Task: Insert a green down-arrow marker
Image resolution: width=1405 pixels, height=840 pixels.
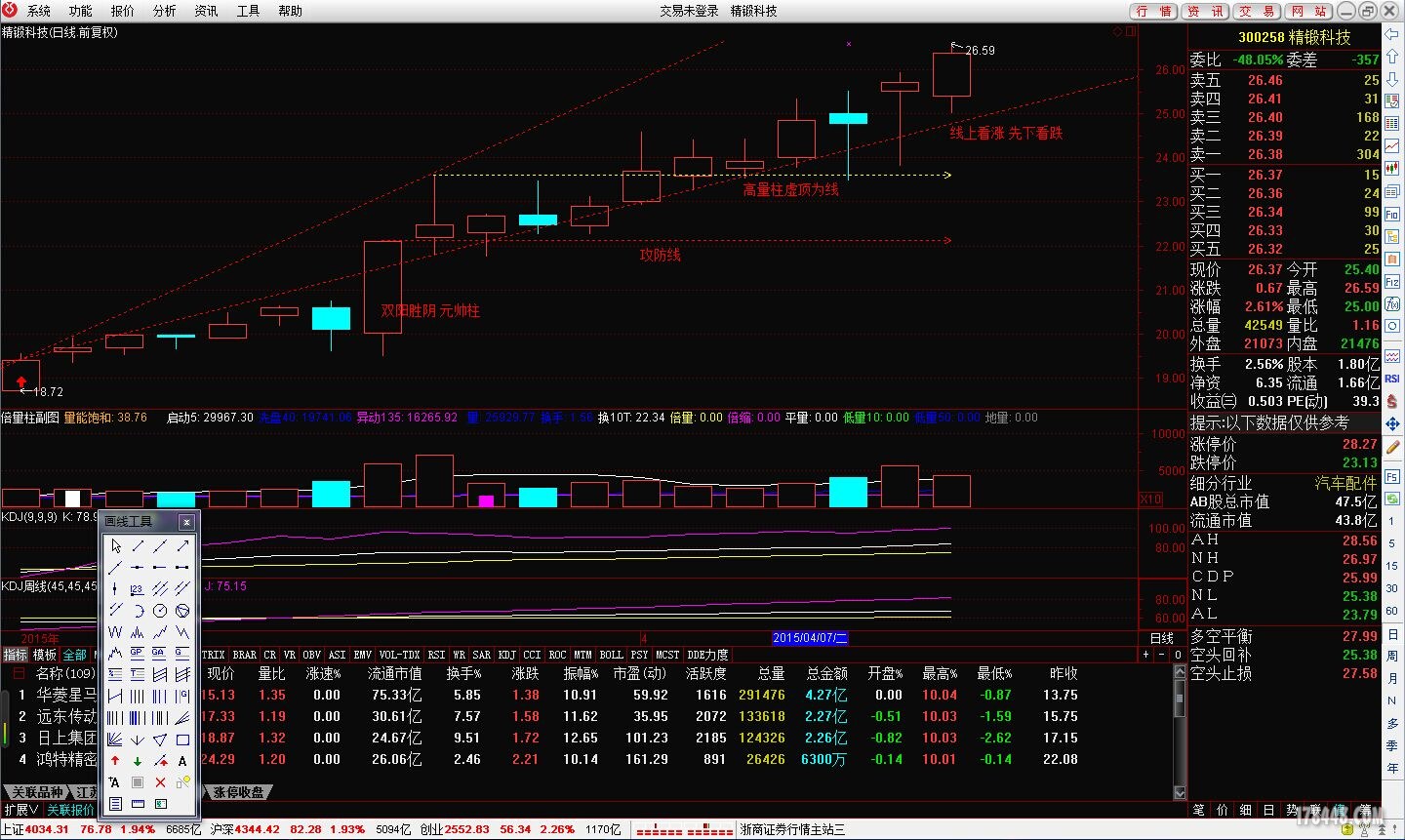Action: [x=138, y=761]
